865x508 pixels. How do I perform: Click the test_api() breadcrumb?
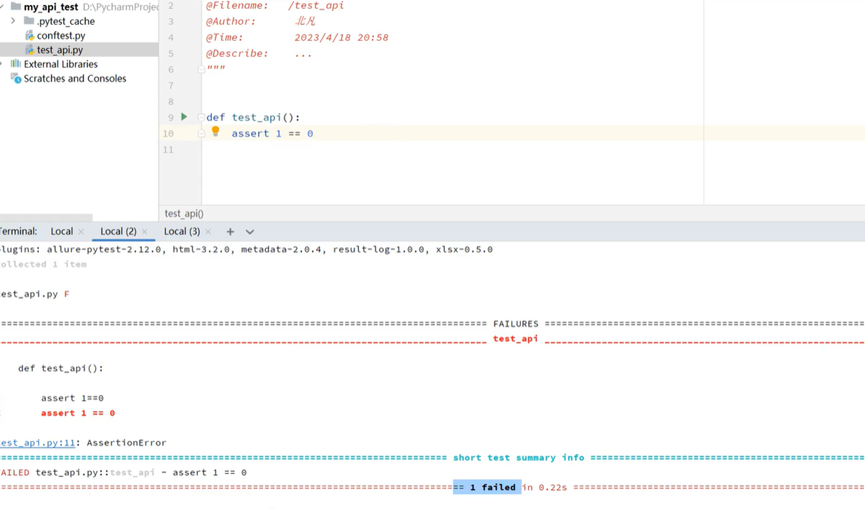[184, 213]
